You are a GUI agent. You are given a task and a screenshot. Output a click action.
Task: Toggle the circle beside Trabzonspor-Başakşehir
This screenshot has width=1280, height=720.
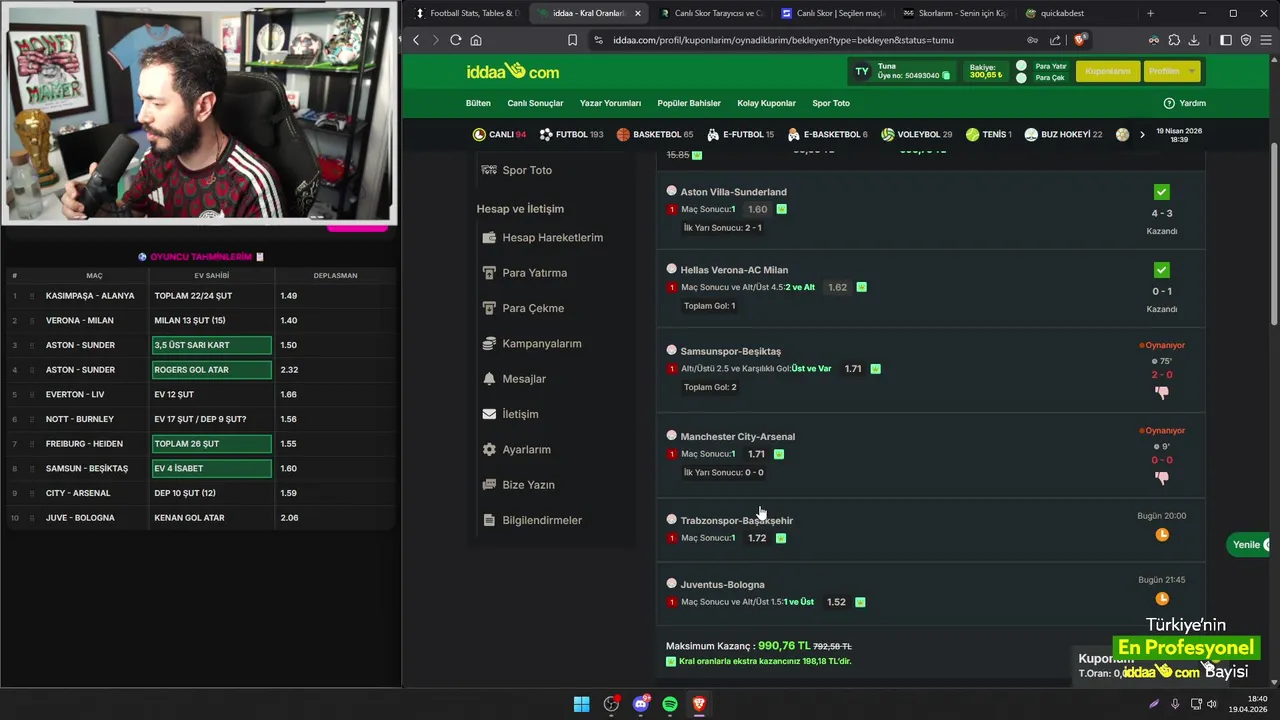(672, 519)
